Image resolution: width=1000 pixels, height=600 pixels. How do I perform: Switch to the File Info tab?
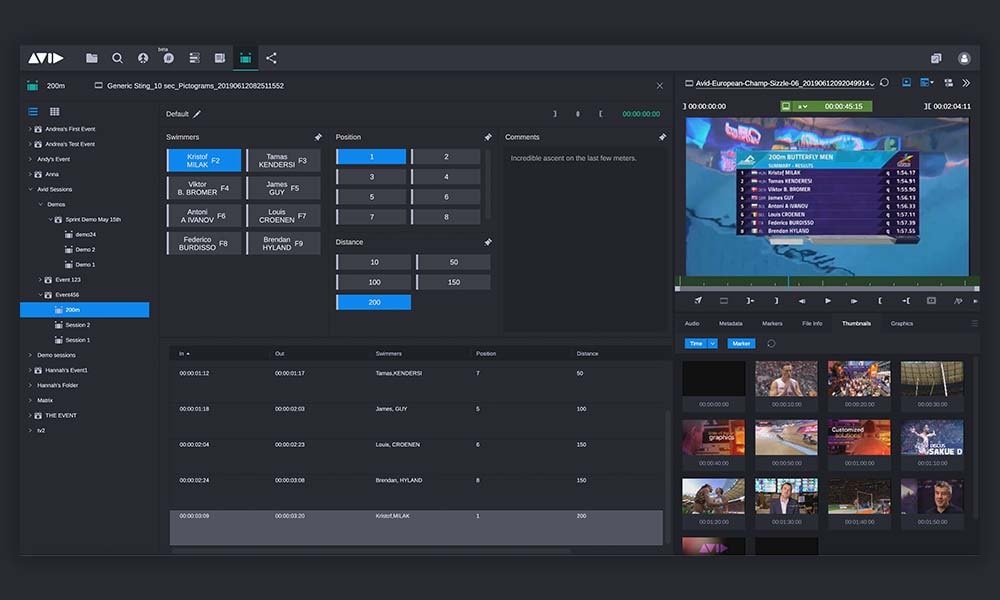point(812,323)
